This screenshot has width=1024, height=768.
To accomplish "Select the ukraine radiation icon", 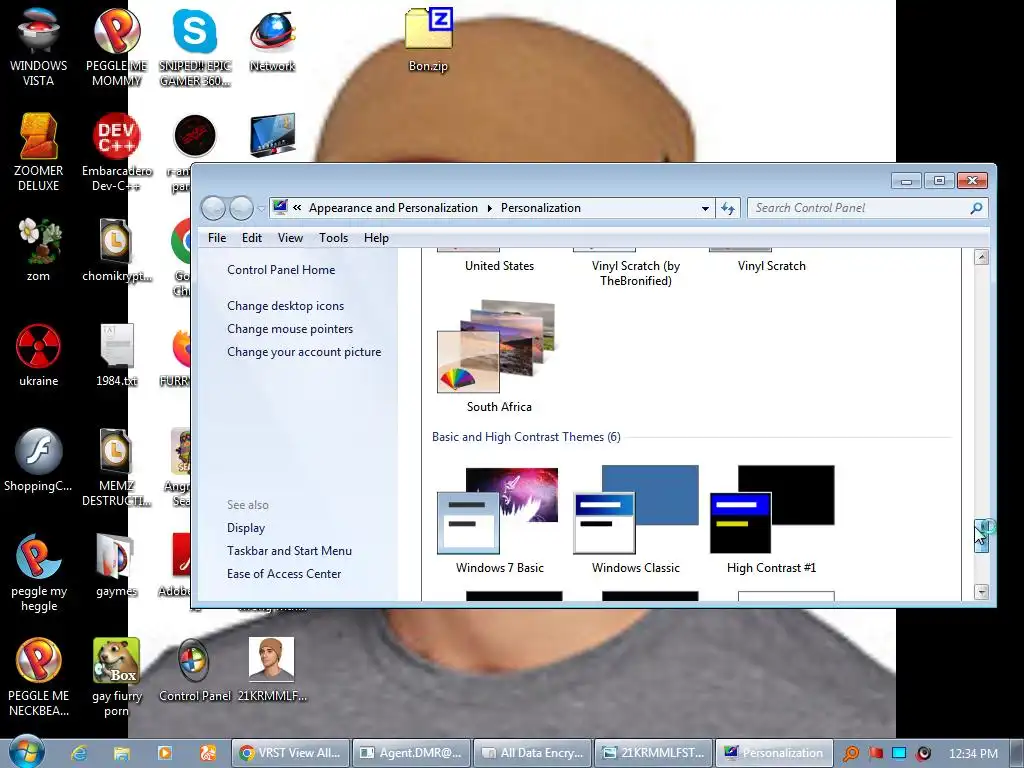I will (x=38, y=355).
